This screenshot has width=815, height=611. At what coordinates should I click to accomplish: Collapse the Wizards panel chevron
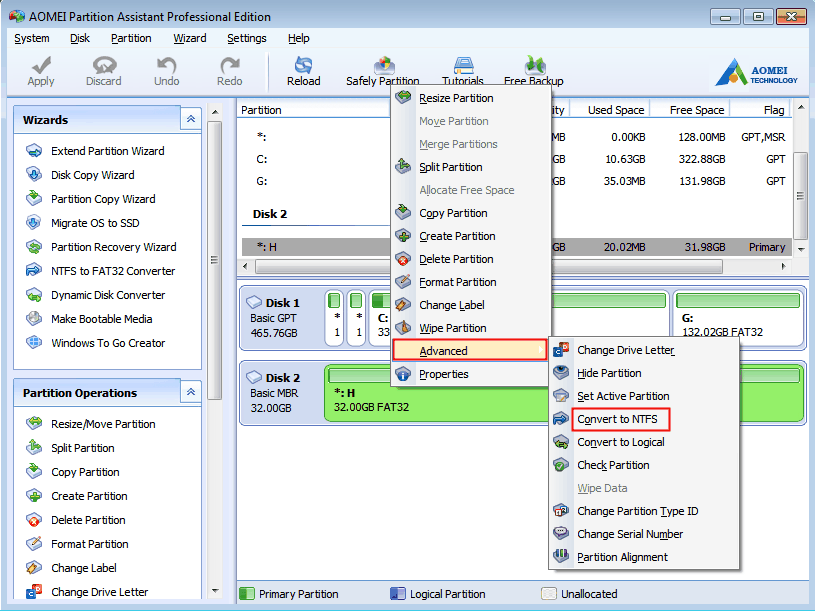(x=191, y=119)
